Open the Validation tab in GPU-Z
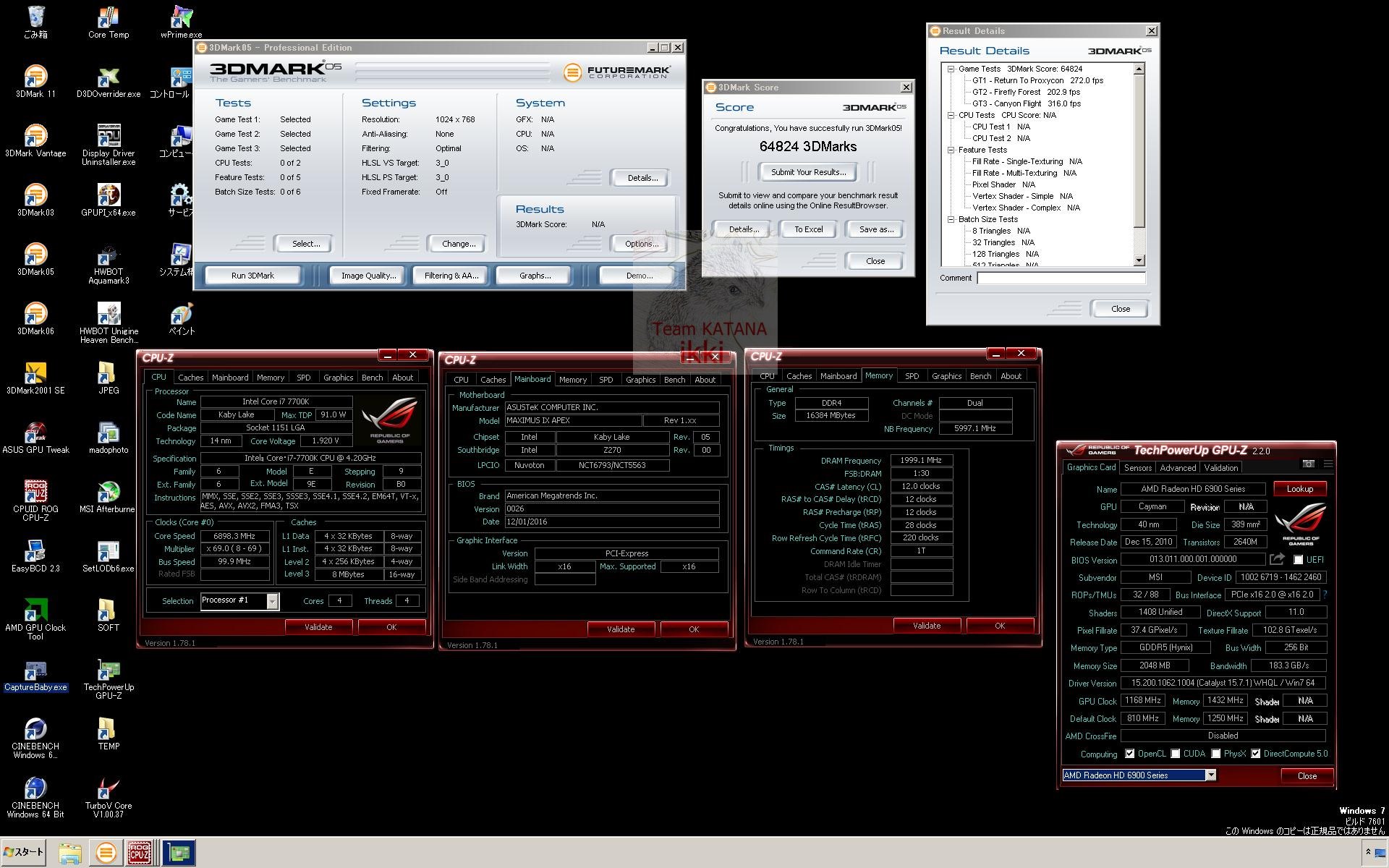 [1220, 468]
